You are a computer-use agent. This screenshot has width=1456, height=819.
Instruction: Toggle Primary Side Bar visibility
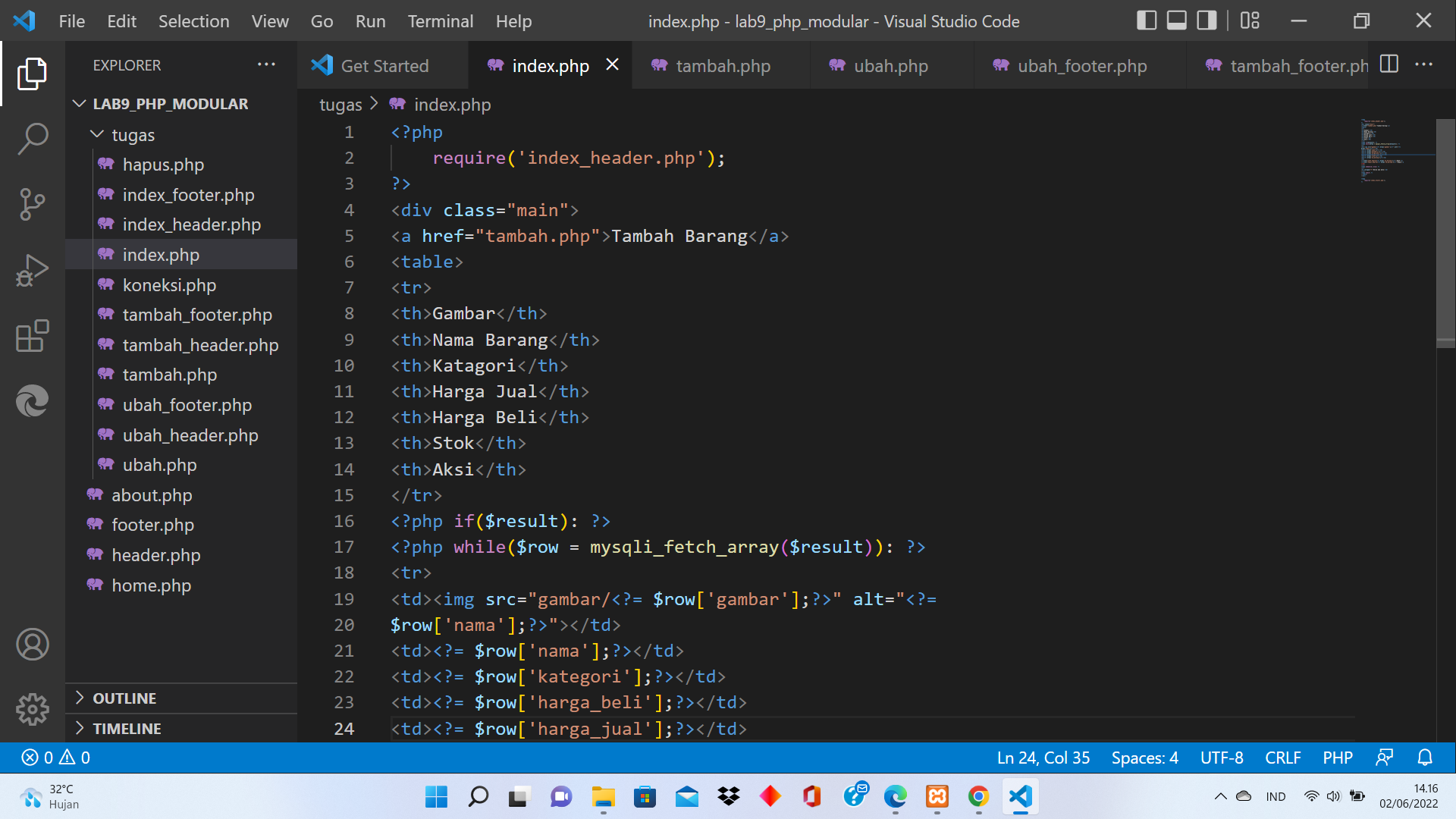click(x=1147, y=20)
